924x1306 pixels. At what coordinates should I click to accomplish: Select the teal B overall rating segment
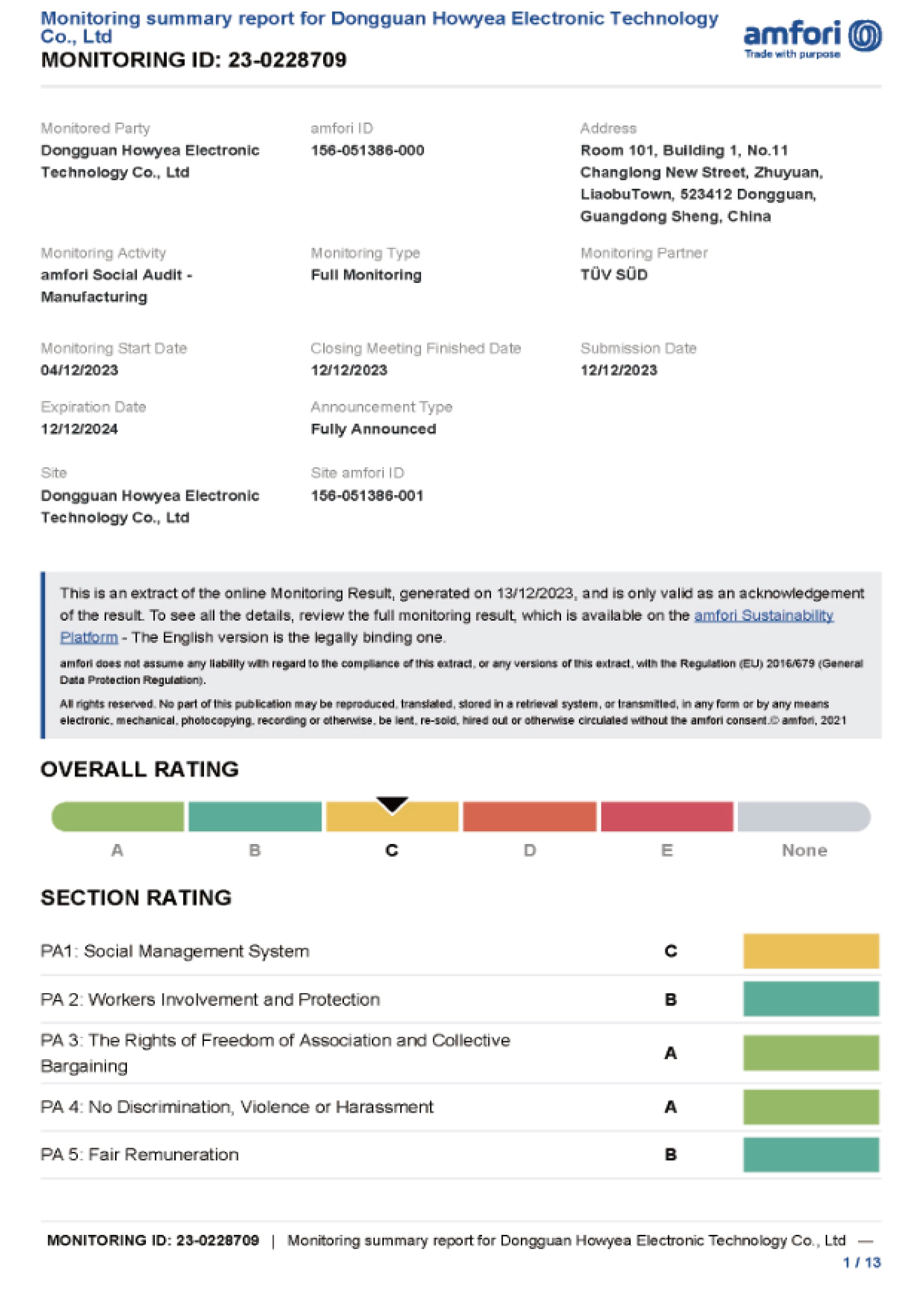click(x=255, y=816)
